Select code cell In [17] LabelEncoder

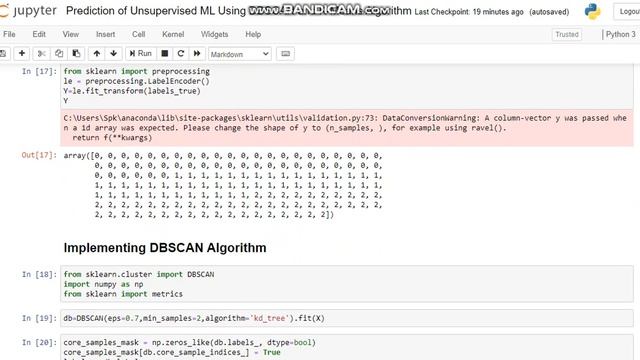[x=347, y=86]
